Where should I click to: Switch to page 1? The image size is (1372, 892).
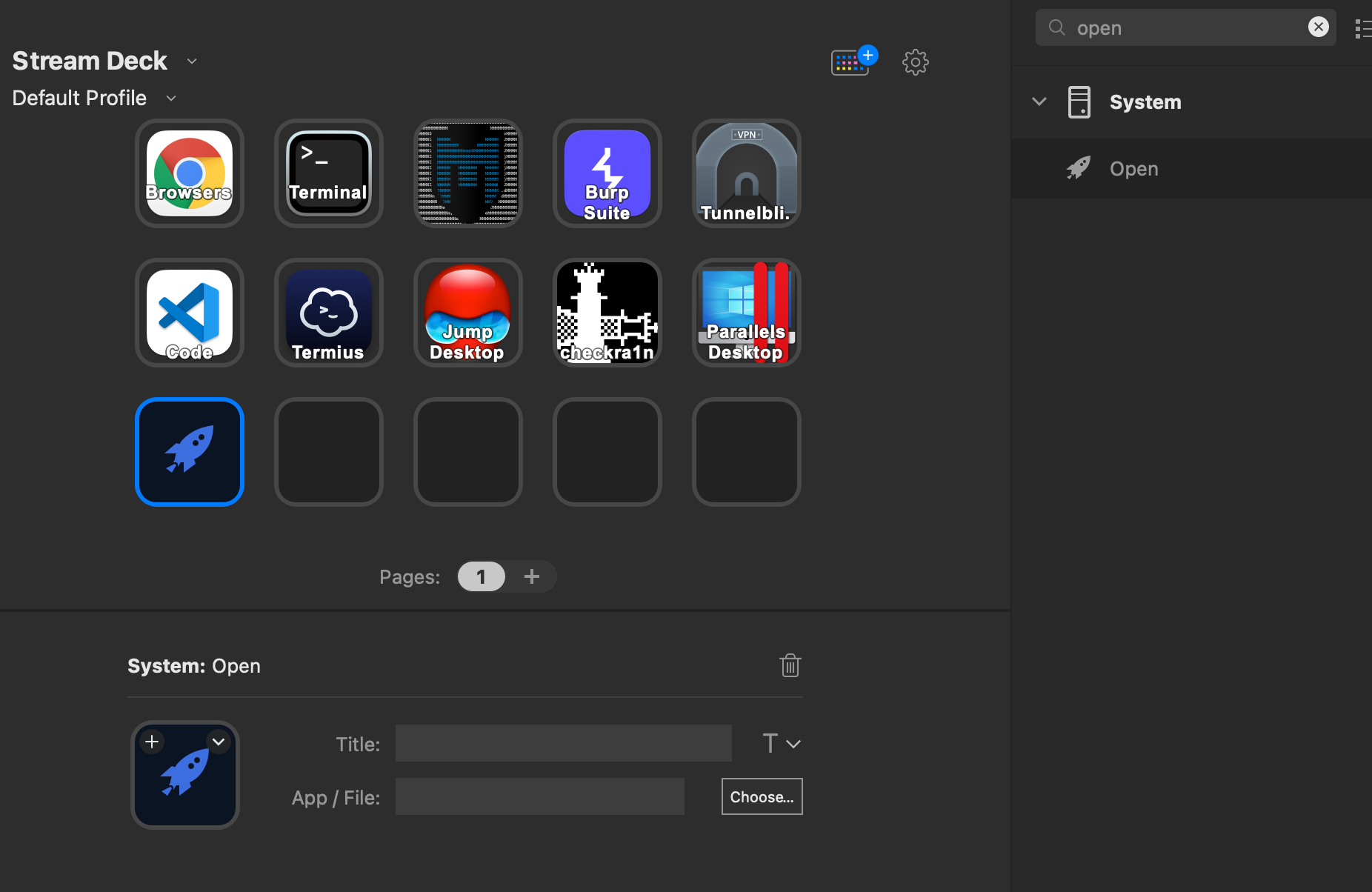pyautogui.click(x=481, y=576)
